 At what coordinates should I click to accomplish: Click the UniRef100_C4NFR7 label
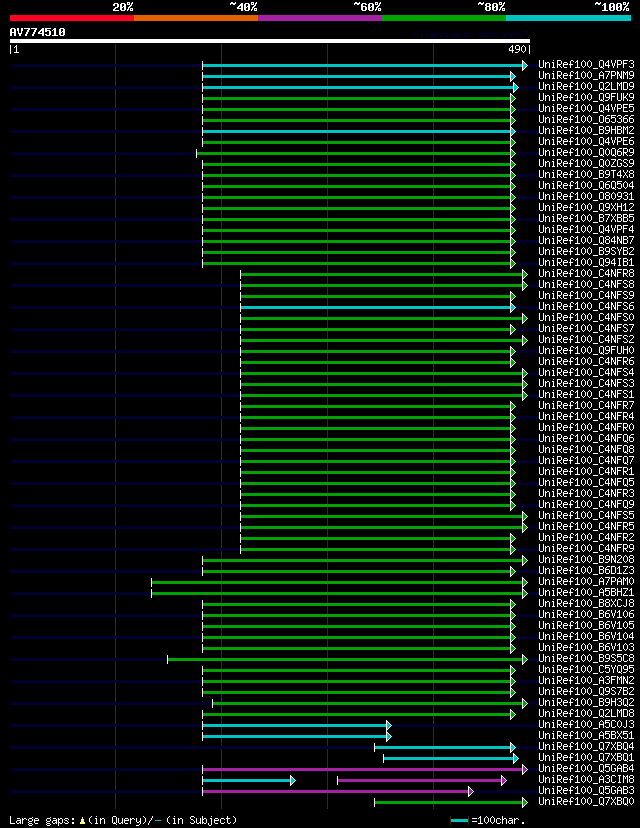[586, 406]
